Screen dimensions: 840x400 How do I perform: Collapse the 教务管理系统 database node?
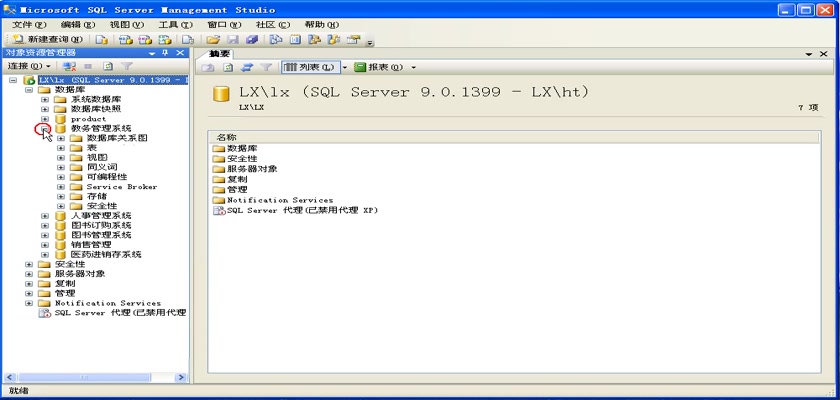pyautogui.click(x=45, y=129)
